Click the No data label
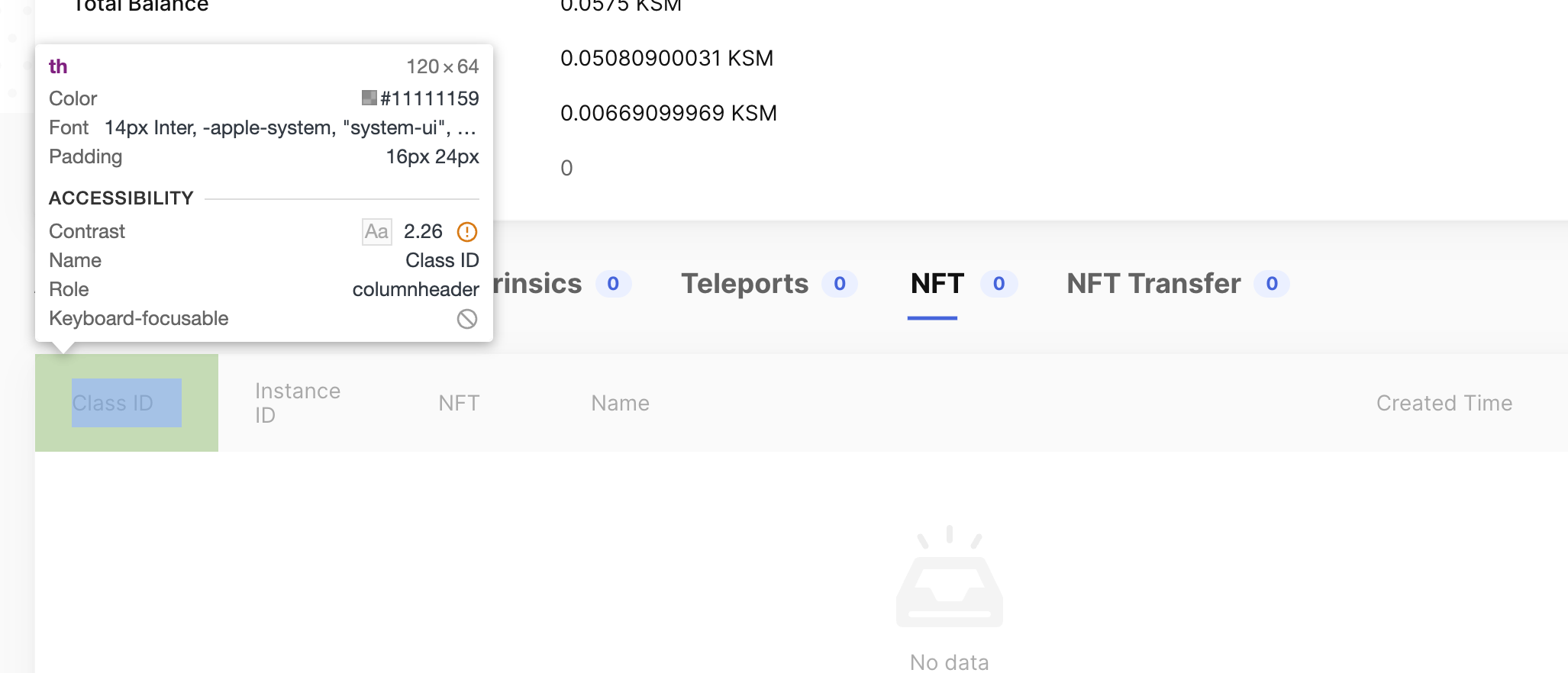The image size is (1568, 673). (950, 662)
